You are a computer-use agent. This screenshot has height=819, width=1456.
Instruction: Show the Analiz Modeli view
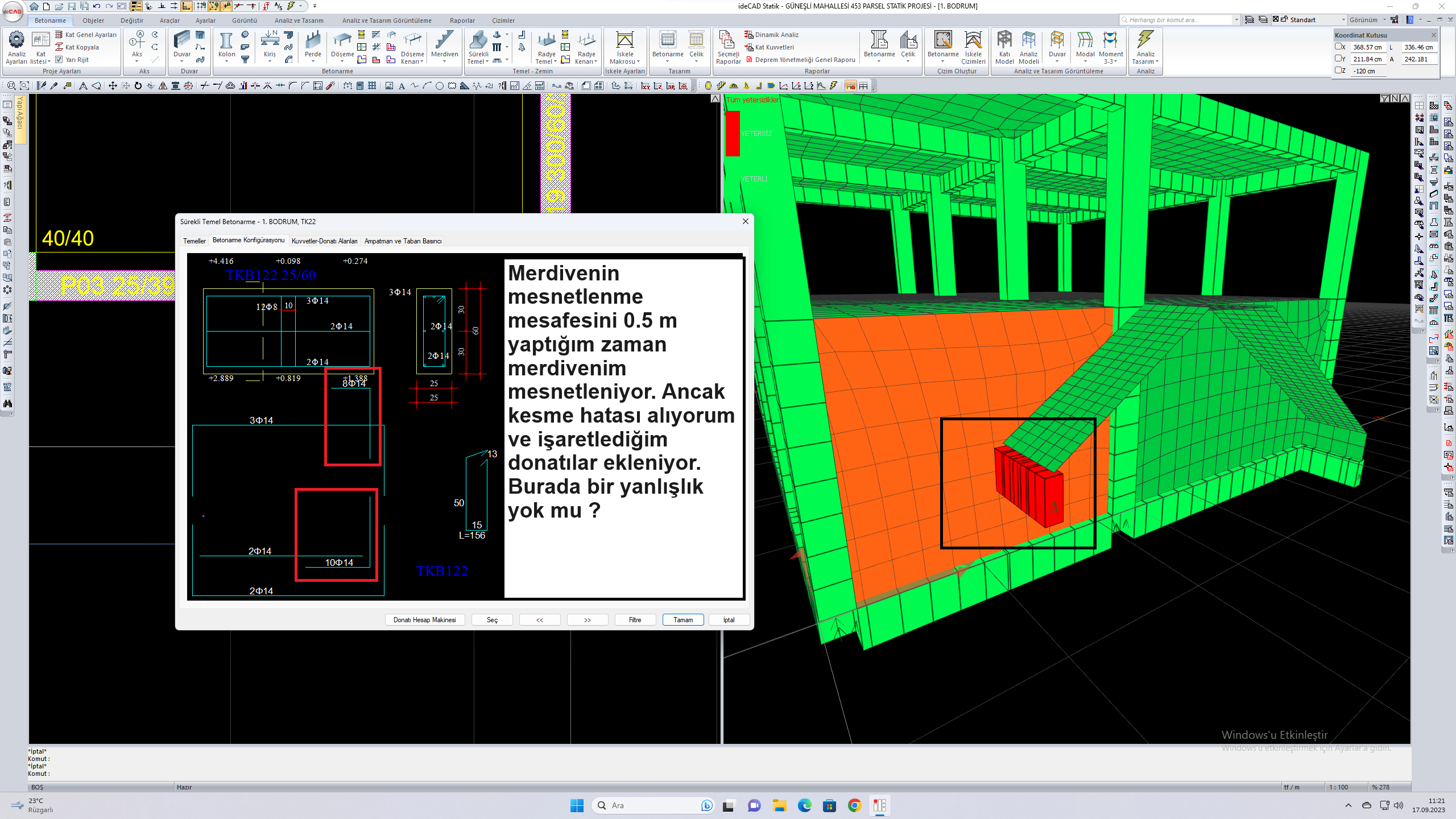coord(1028,47)
